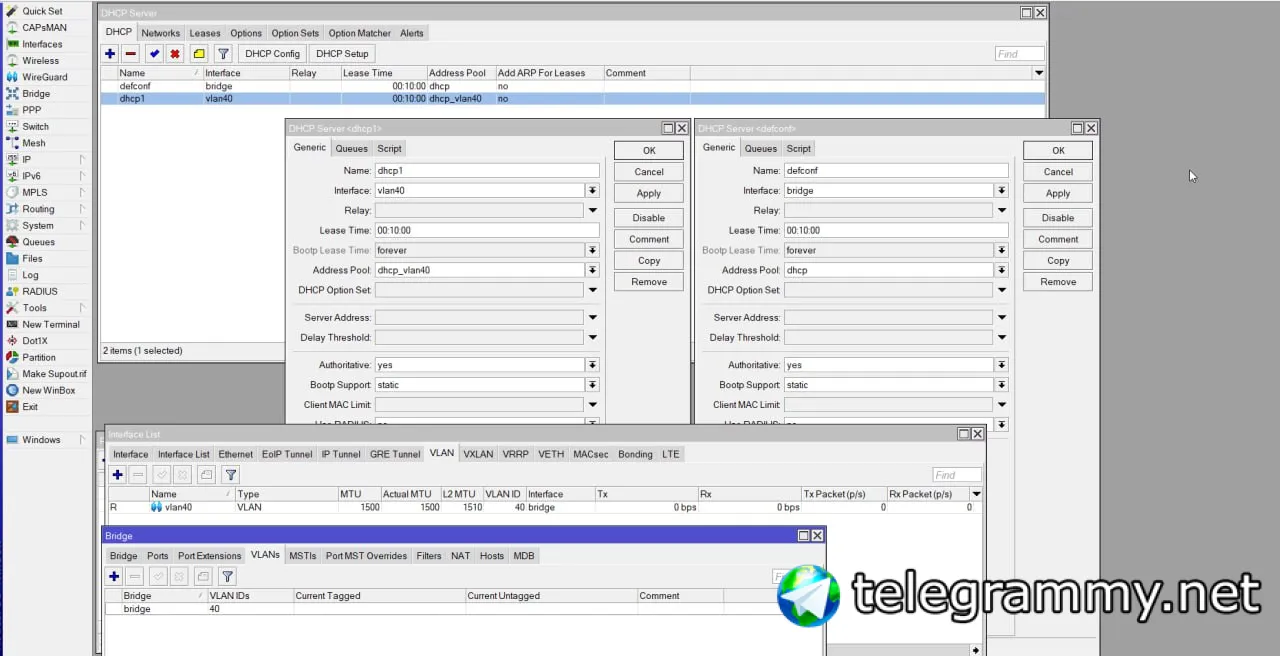The height and width of the screenshot is (656, 1280).
Task: Open CAPsMAN menu item
Action: (x=44, y=28)
